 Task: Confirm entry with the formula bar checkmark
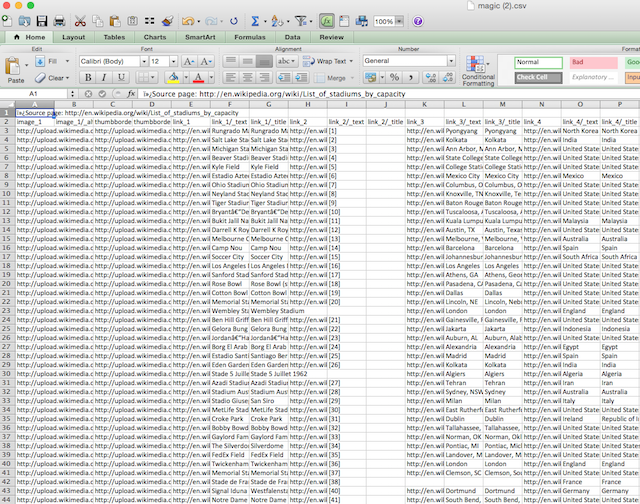coord(102,94)
